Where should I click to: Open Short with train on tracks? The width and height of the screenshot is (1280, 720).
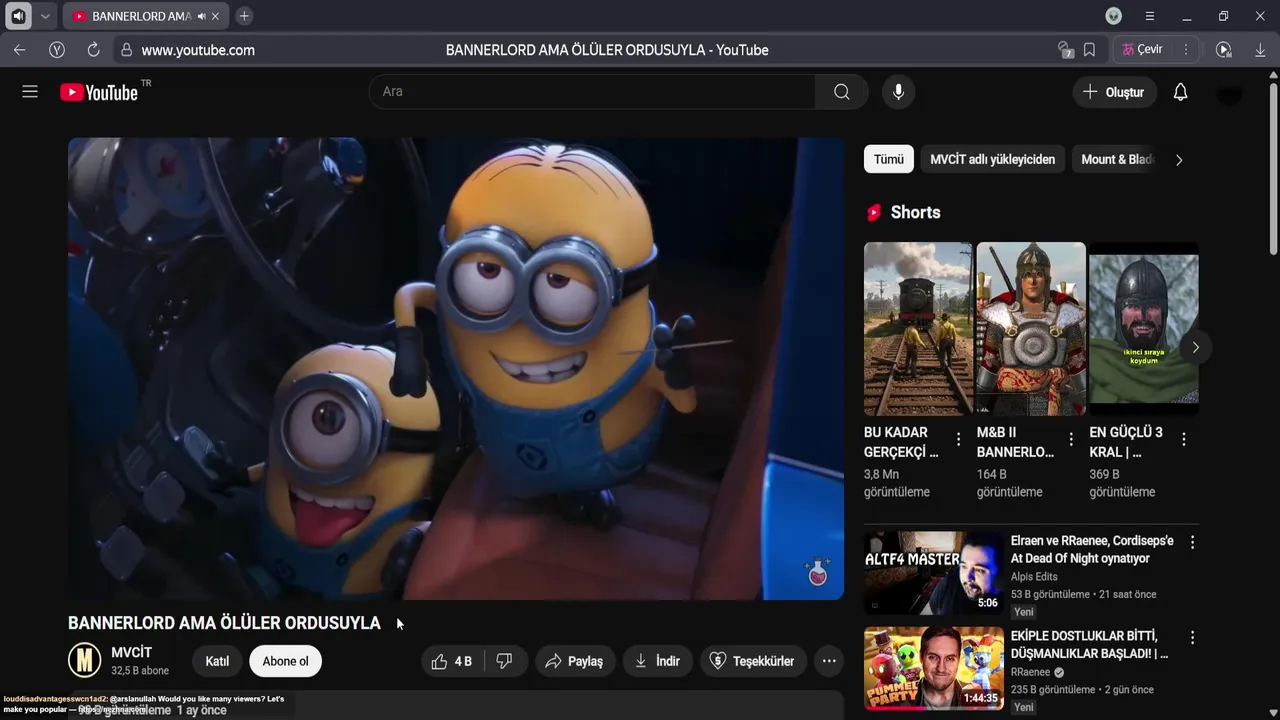coord(918,329)
